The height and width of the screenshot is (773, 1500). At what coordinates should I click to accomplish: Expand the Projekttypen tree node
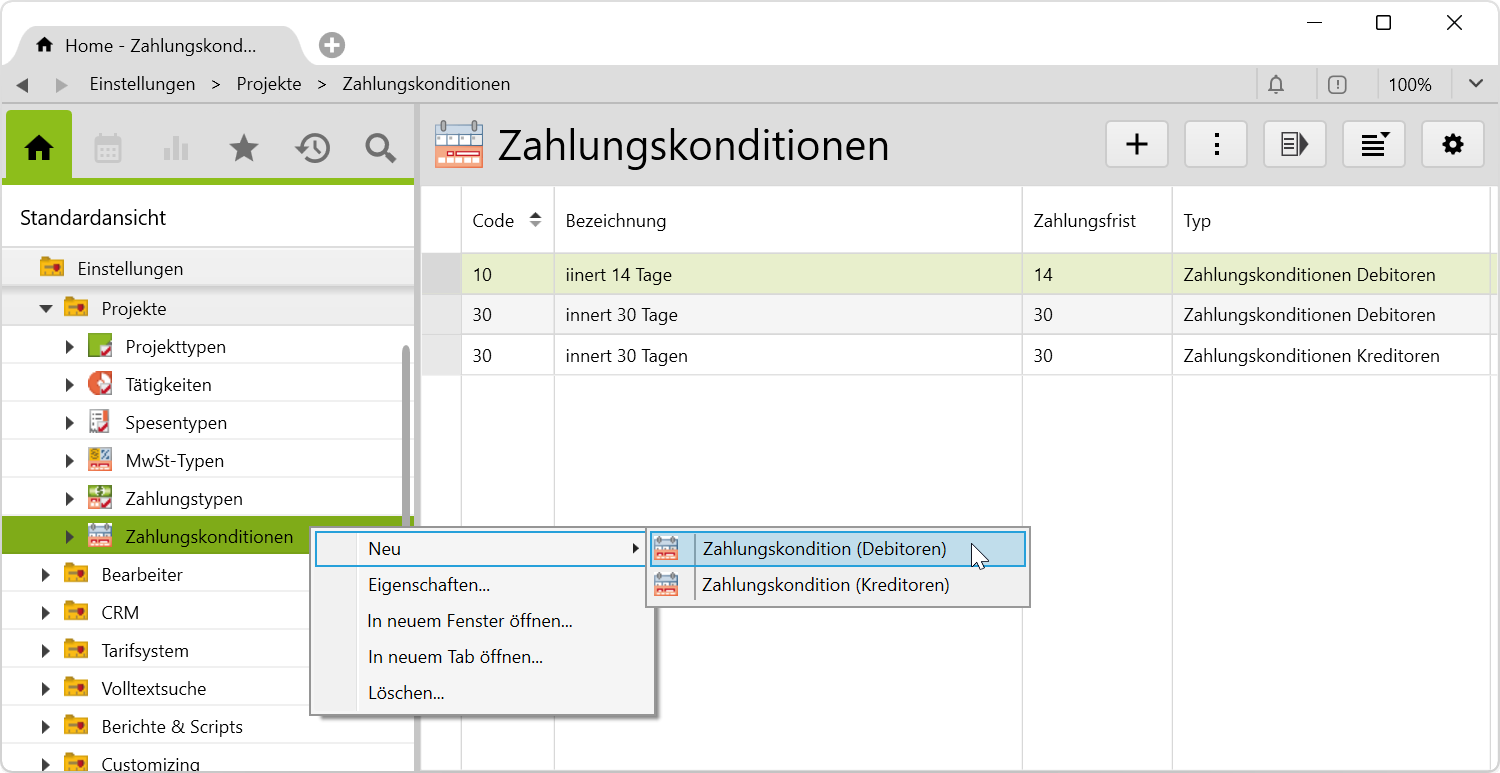tap(69, 347)
